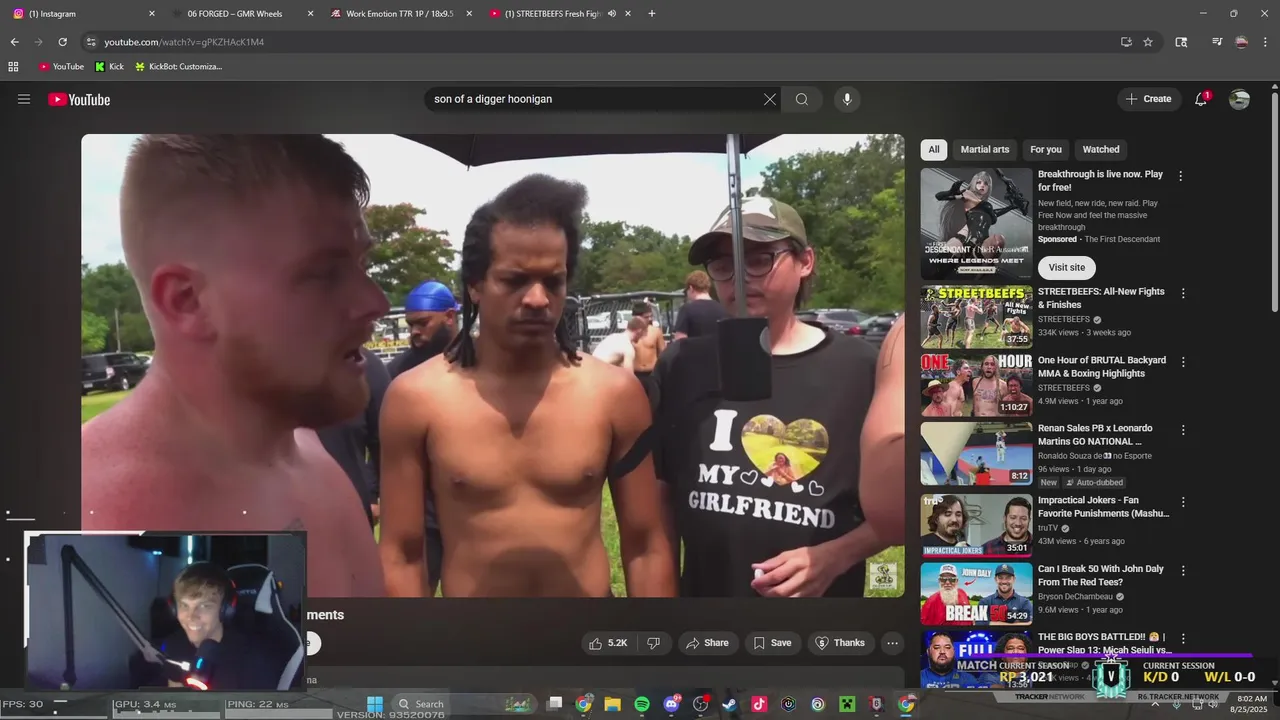
Task: Open options for Can I Break 50 video
Action: 1183,571
